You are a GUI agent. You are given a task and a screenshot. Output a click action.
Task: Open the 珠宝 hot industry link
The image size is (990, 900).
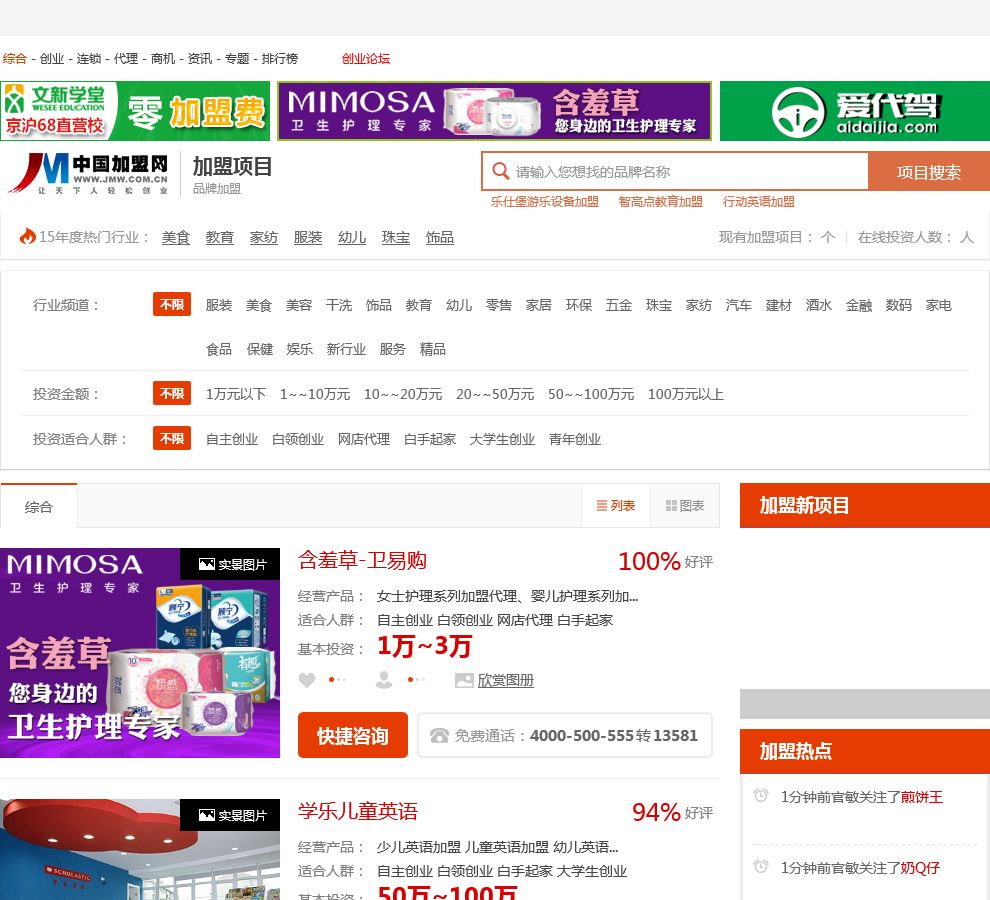click(x=396, y=237)
